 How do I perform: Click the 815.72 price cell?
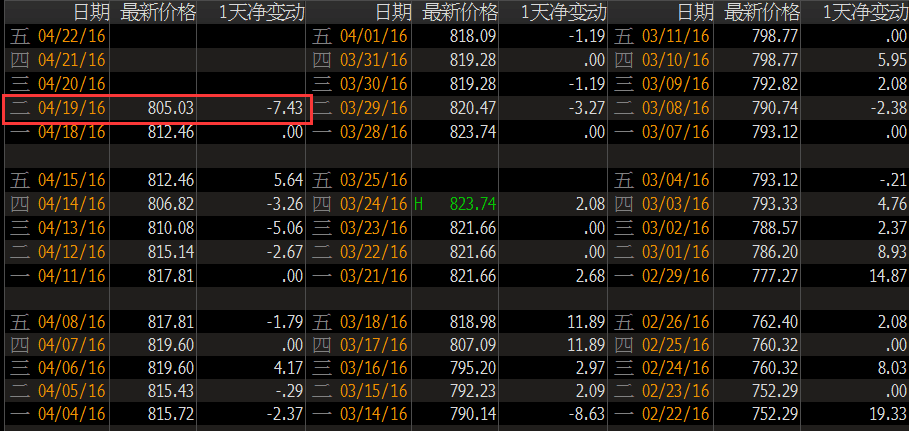pos(170,413)
